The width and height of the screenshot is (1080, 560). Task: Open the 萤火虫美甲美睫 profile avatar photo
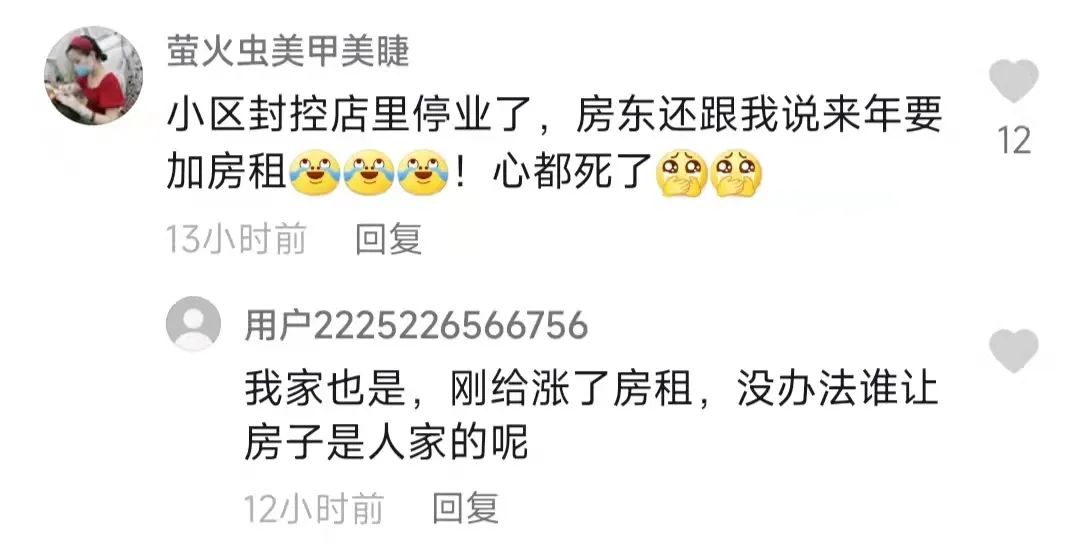click(93, 76)
